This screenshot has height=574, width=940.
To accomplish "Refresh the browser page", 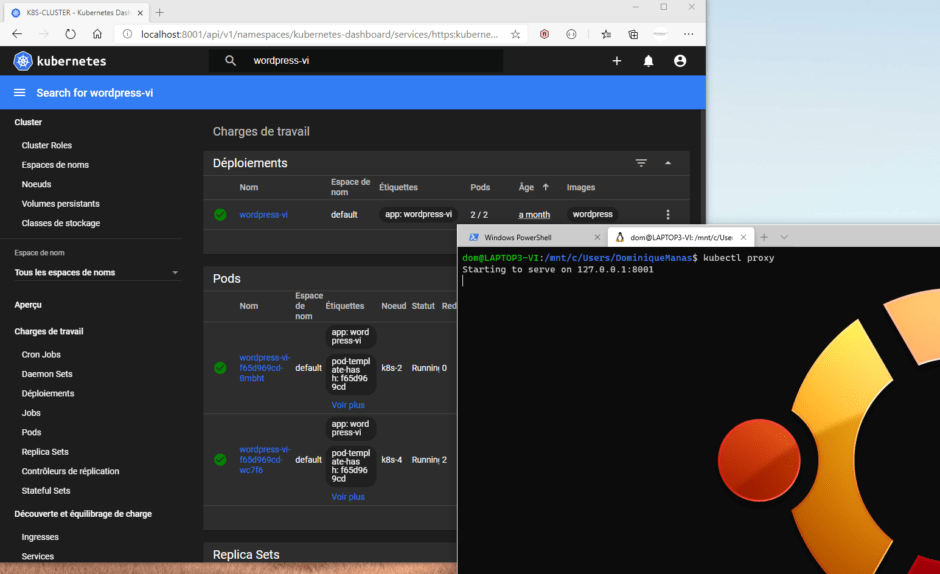I will (x=70, y=34).
